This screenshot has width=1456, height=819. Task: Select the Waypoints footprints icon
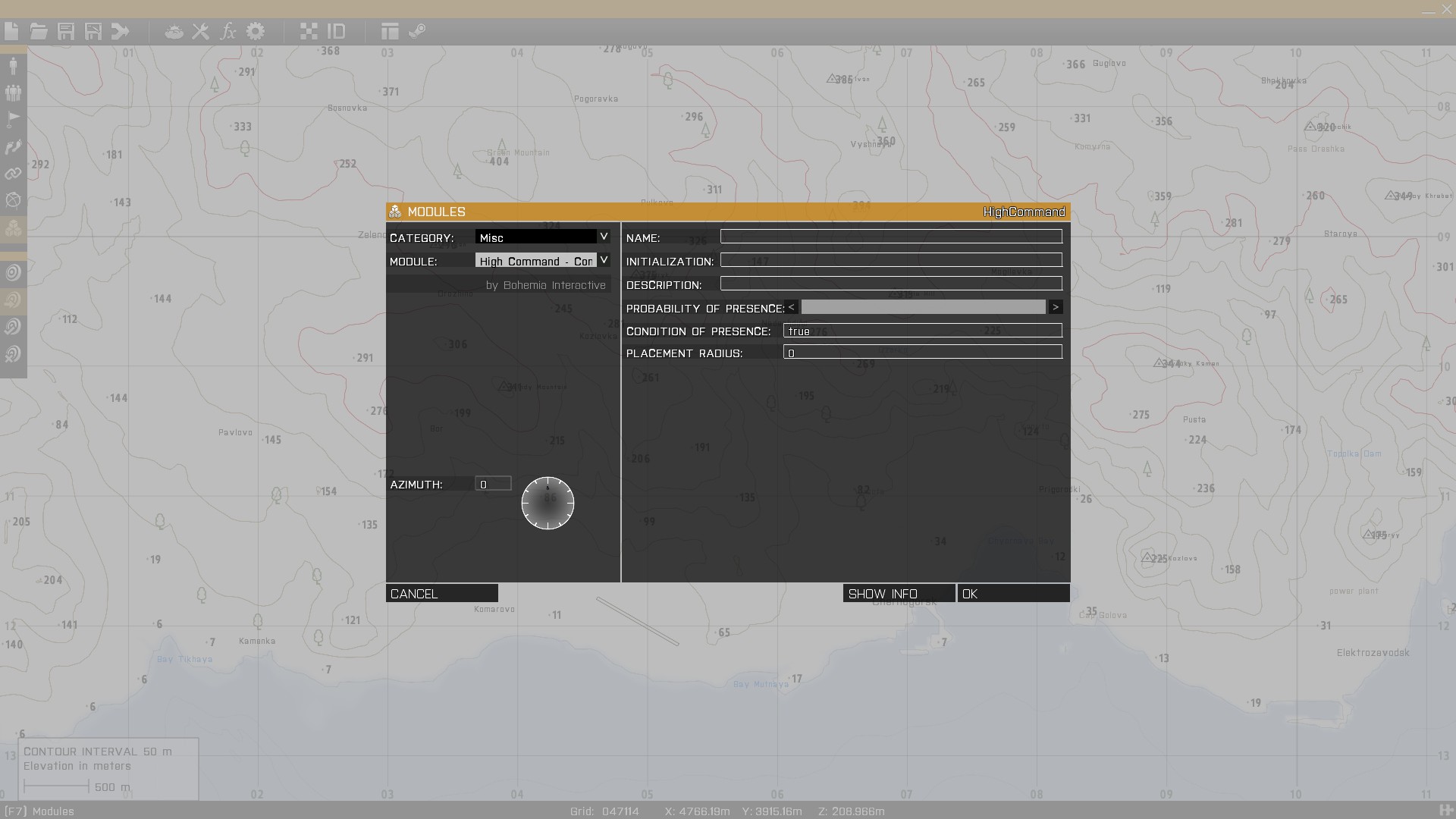click(x=13, y=147)
